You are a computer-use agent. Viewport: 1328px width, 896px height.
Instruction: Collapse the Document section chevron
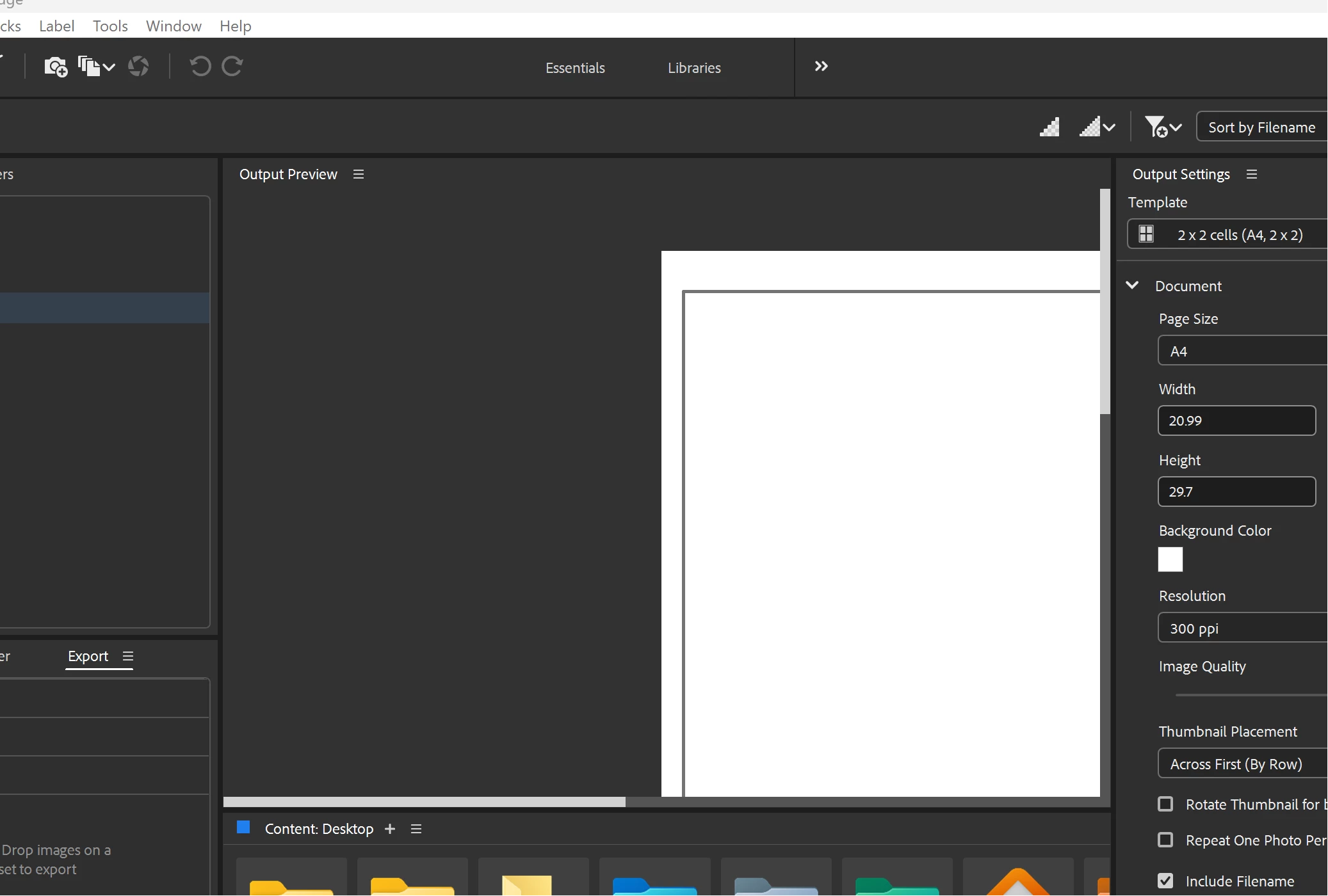[x=1132, y=285]
